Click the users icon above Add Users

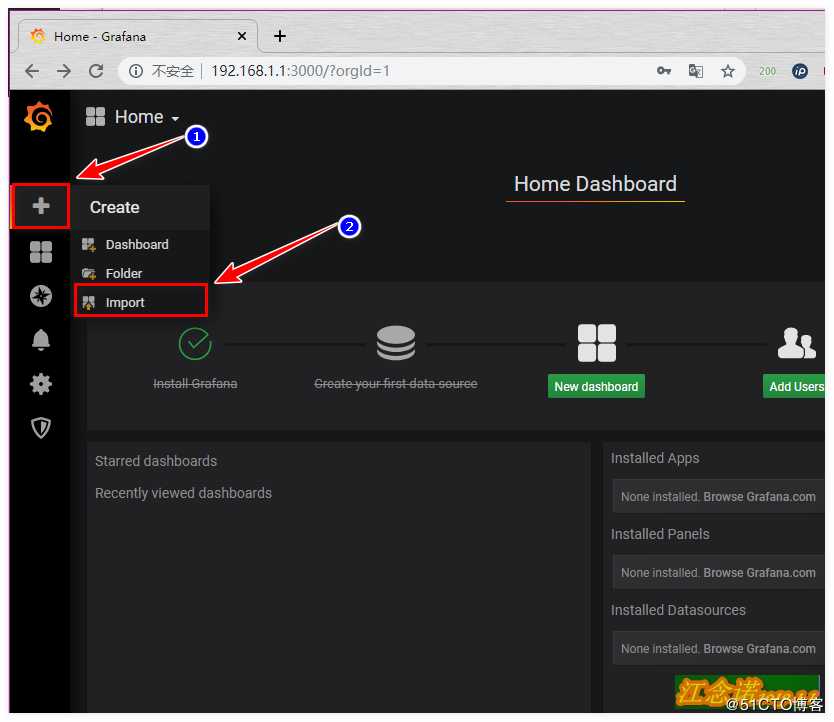pyautogui.click(x=796, y=343)
